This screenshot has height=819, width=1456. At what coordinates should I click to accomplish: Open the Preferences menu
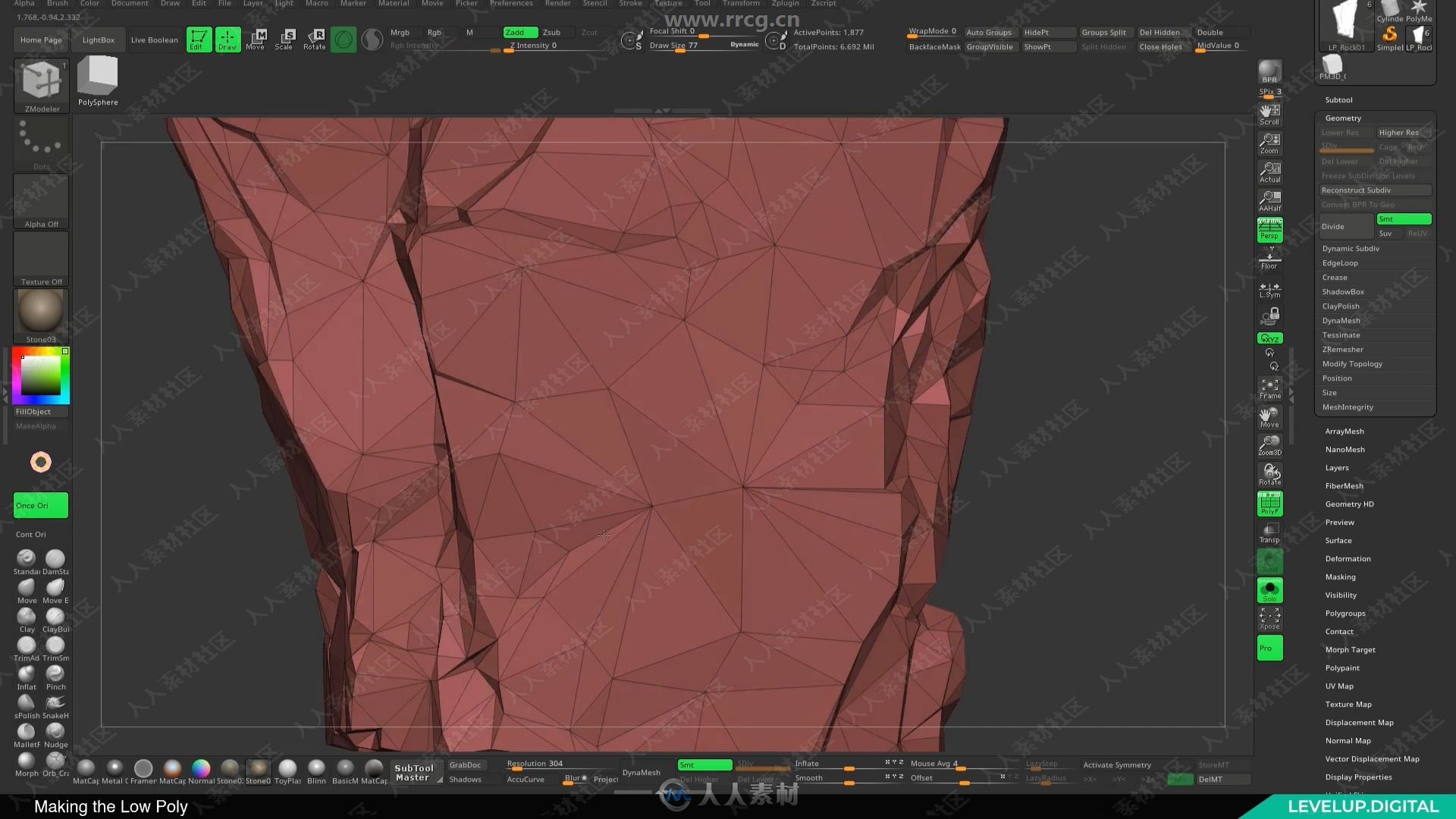[x=511, y=4]
